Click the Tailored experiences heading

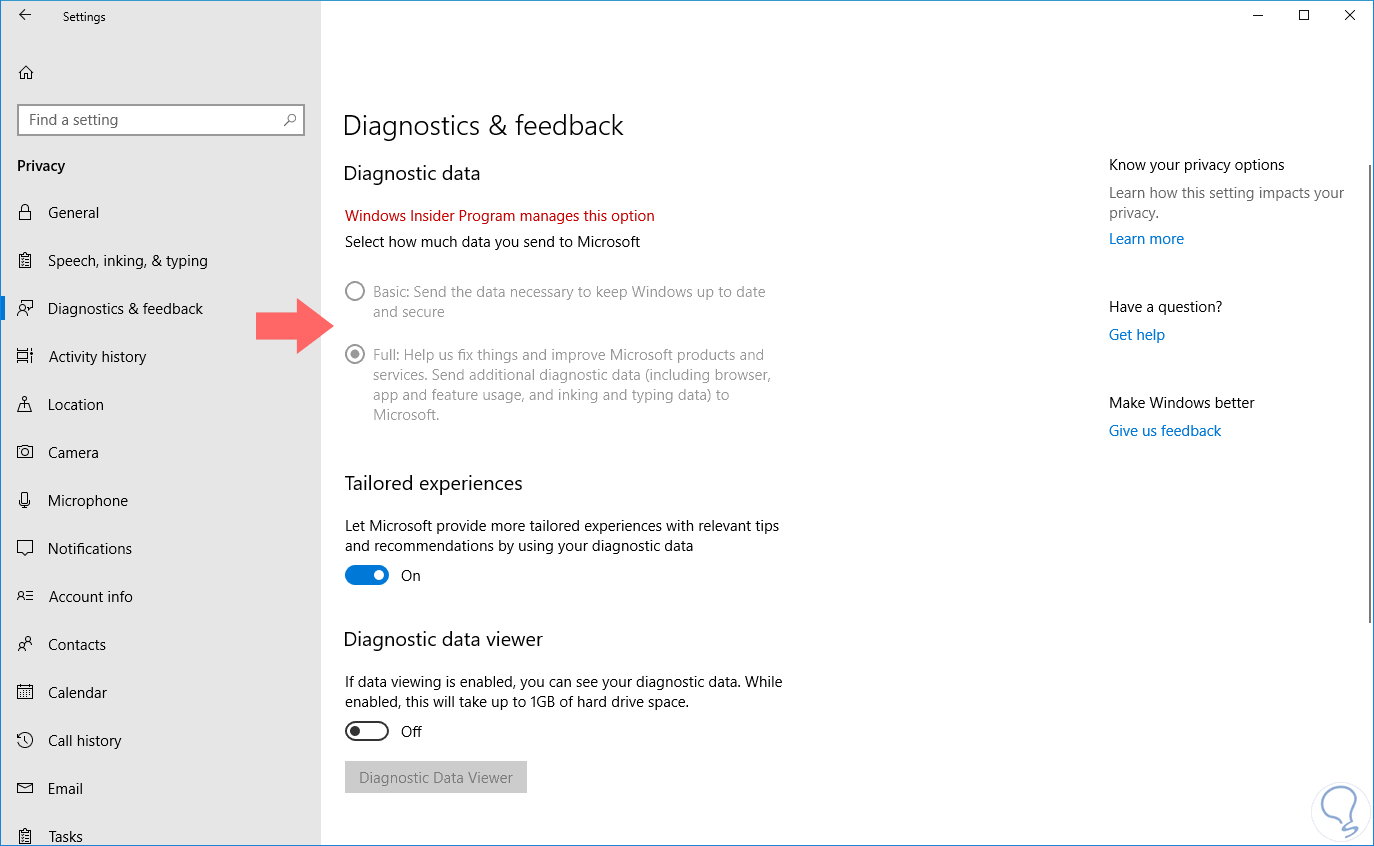pos(433,483)
